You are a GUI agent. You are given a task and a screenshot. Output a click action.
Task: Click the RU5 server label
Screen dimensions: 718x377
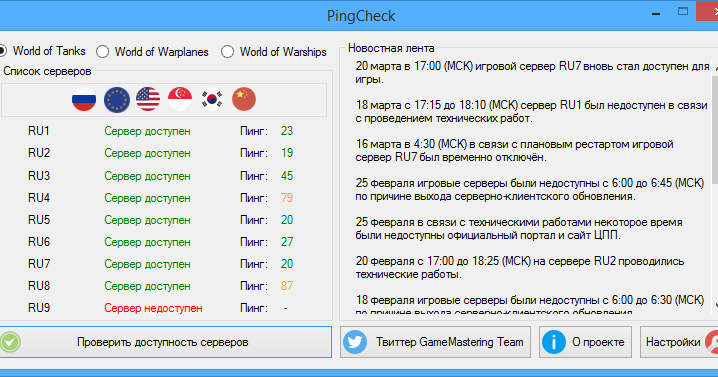(x=39, y=220)
